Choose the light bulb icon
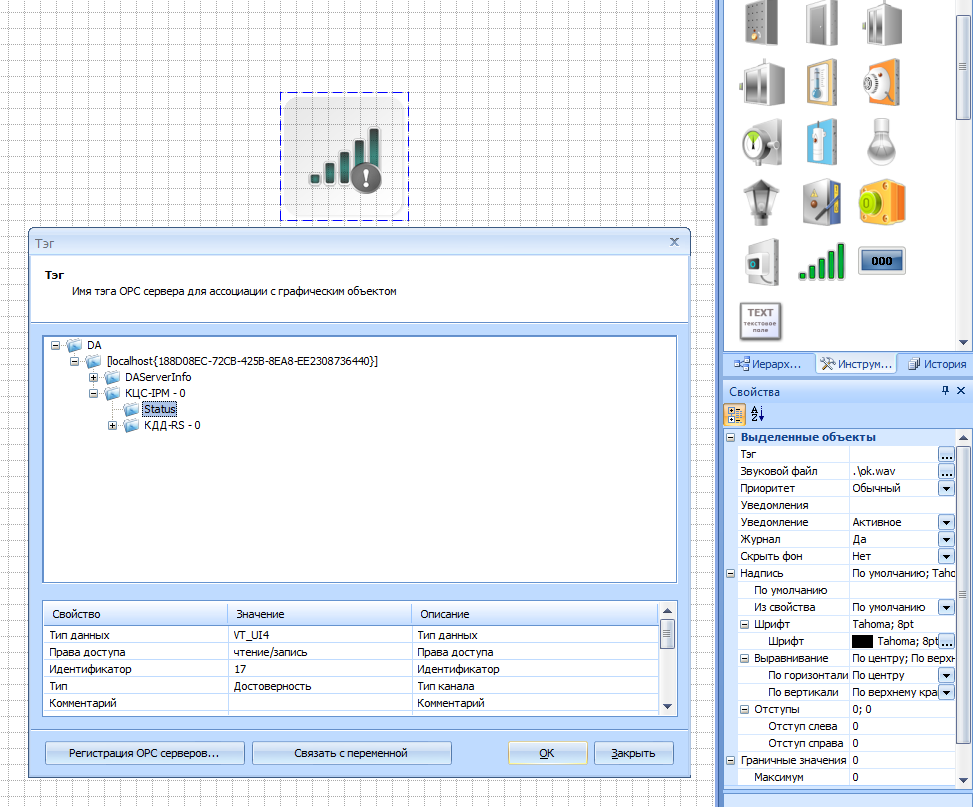Screen dimensions: 973x807 point(881,142)
